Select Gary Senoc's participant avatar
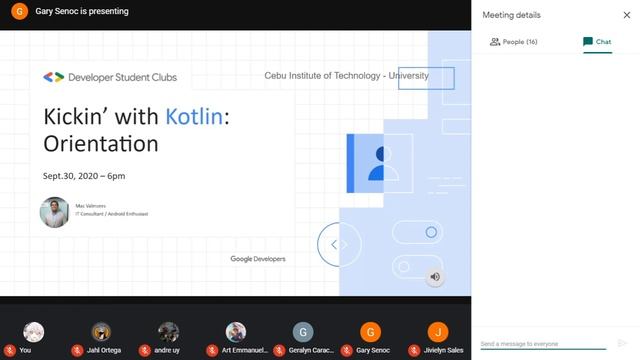 pyautogui.click(x=370, y=332)
